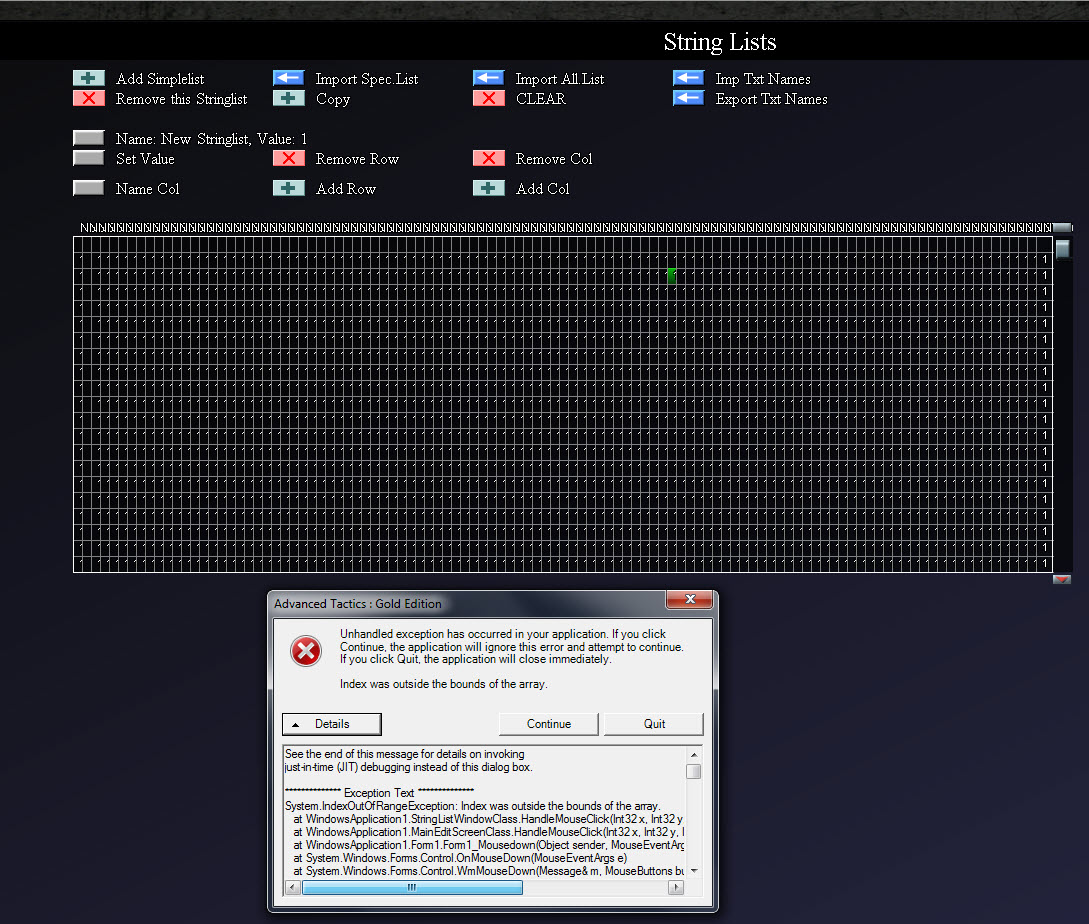
Task: Click the grid's top scroll button
Action: click(x=1062, y=227)
